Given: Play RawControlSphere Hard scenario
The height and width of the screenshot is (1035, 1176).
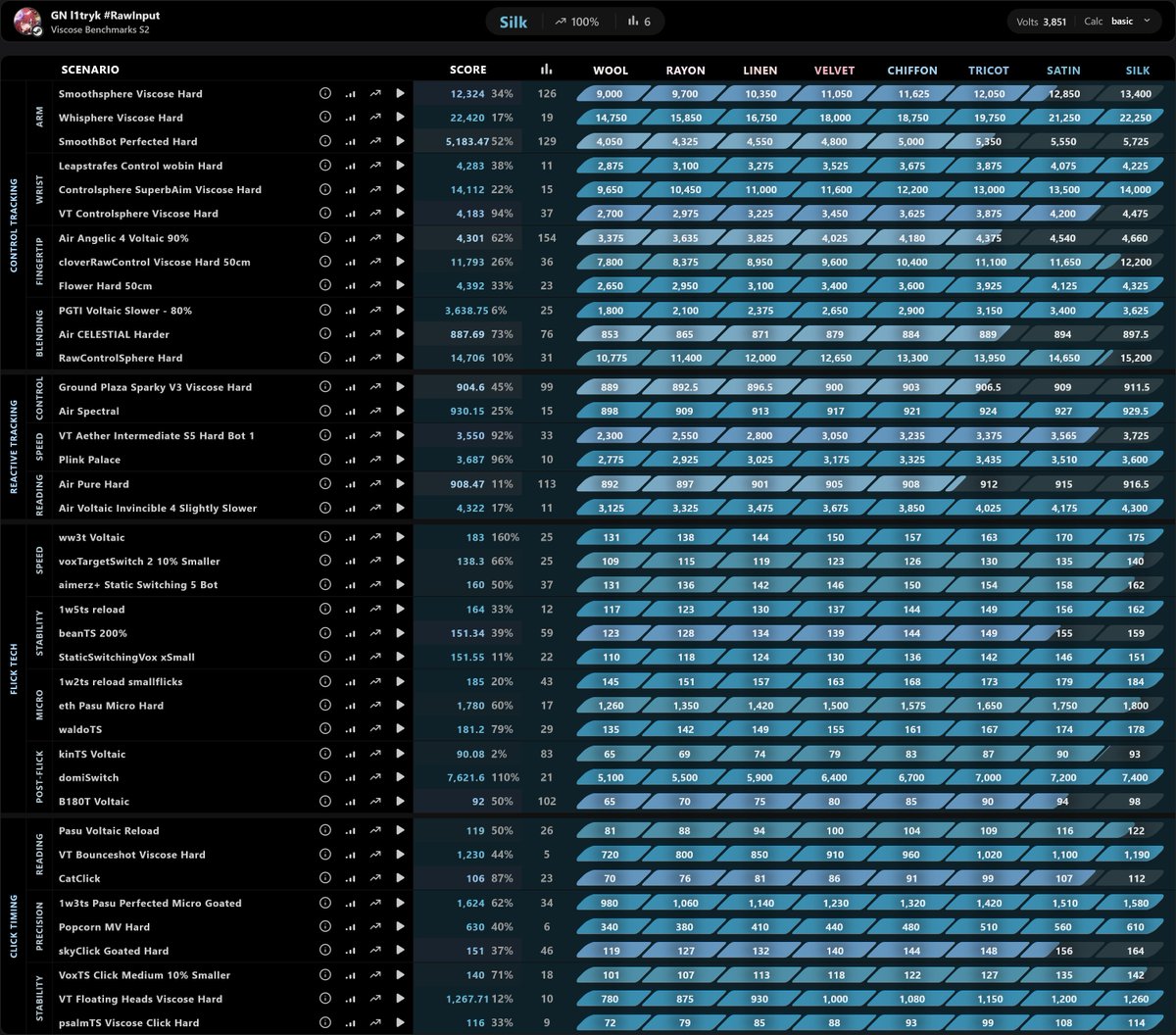Looking at the screenshot, I should point(400,358).
